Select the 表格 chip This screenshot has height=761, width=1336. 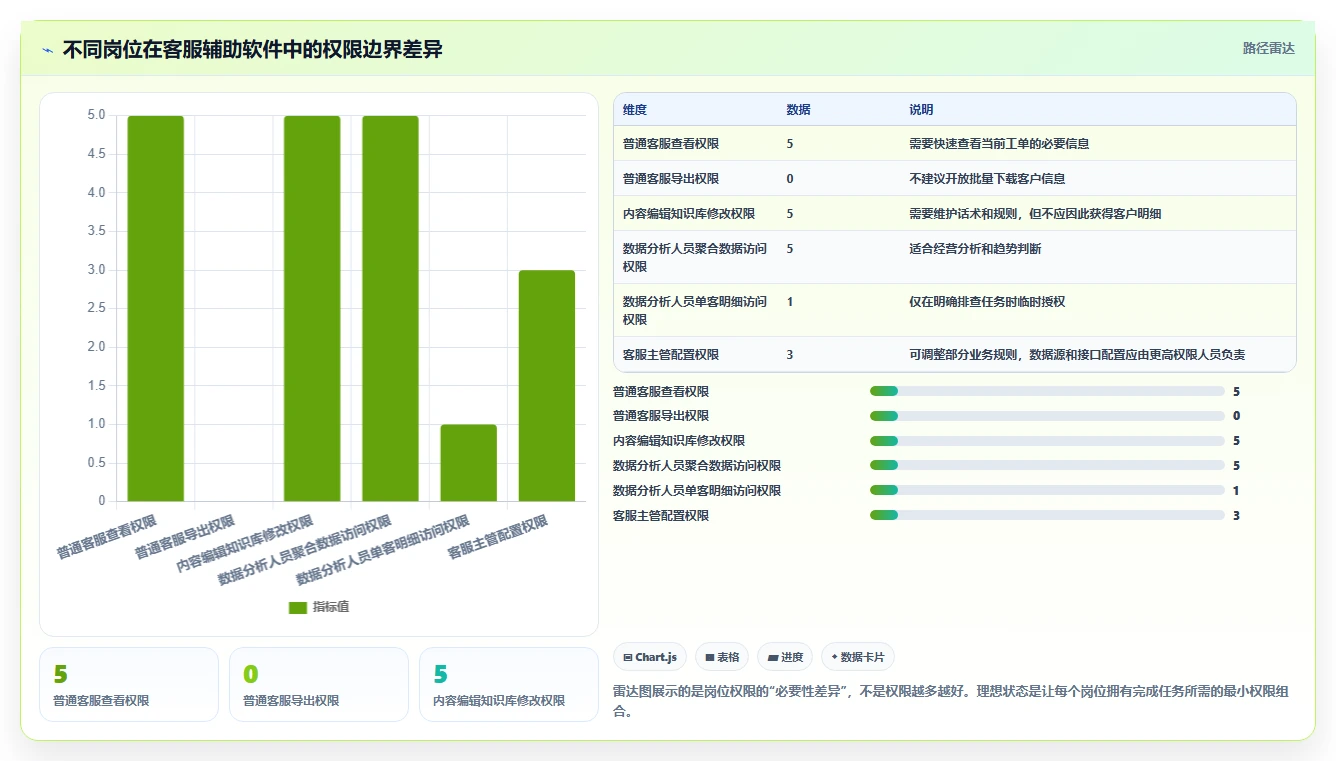(722, 657)
